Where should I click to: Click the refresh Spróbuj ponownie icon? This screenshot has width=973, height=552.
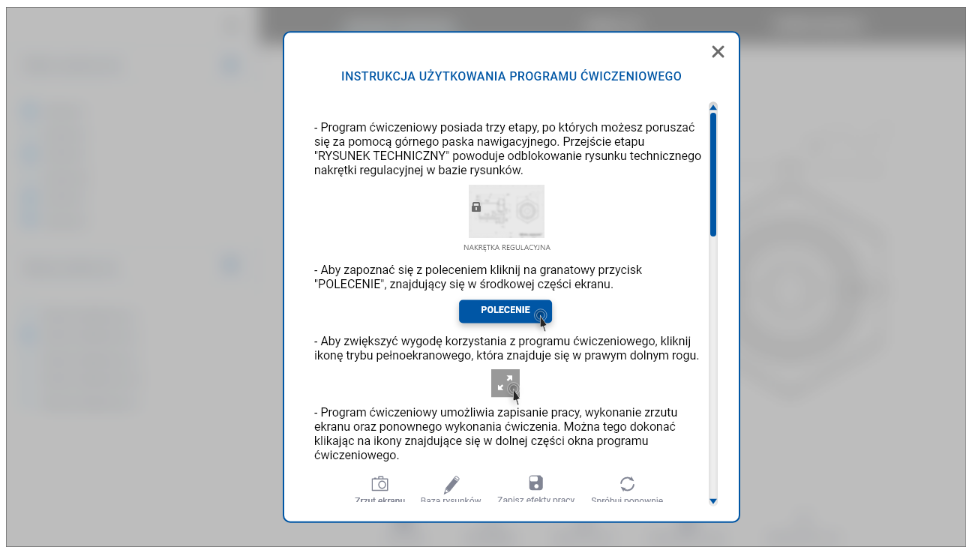[x=627, y=484]
